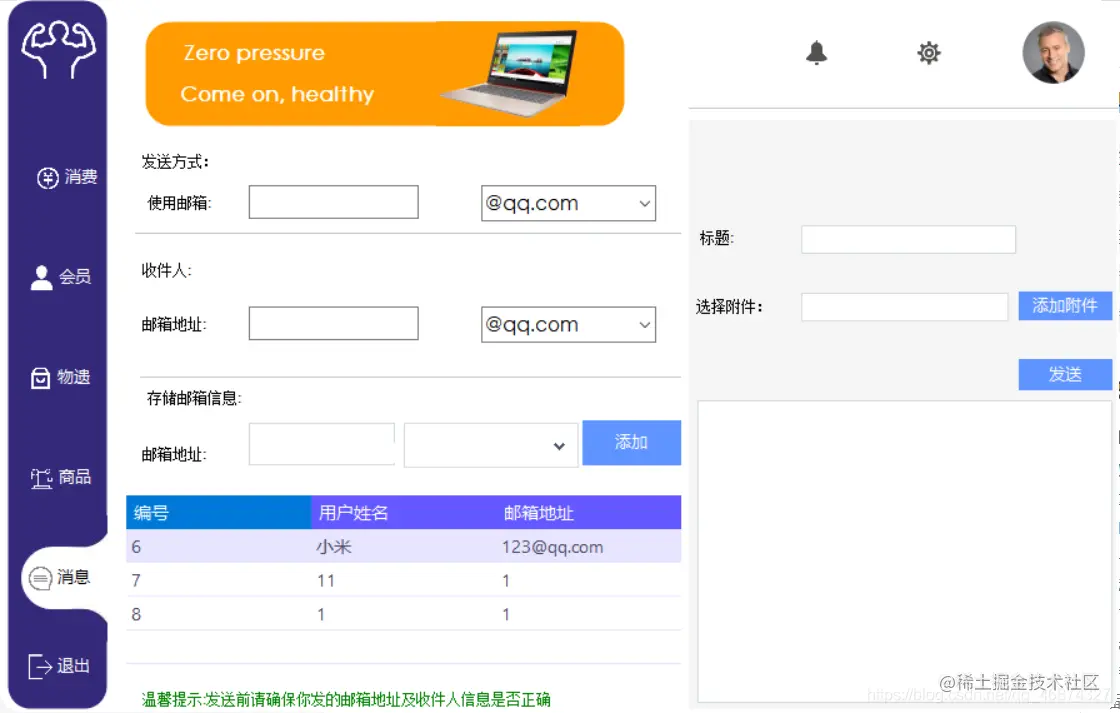
Task: Select table row with 编号 7
Action: pyautogui.click(x=400, y=580)
